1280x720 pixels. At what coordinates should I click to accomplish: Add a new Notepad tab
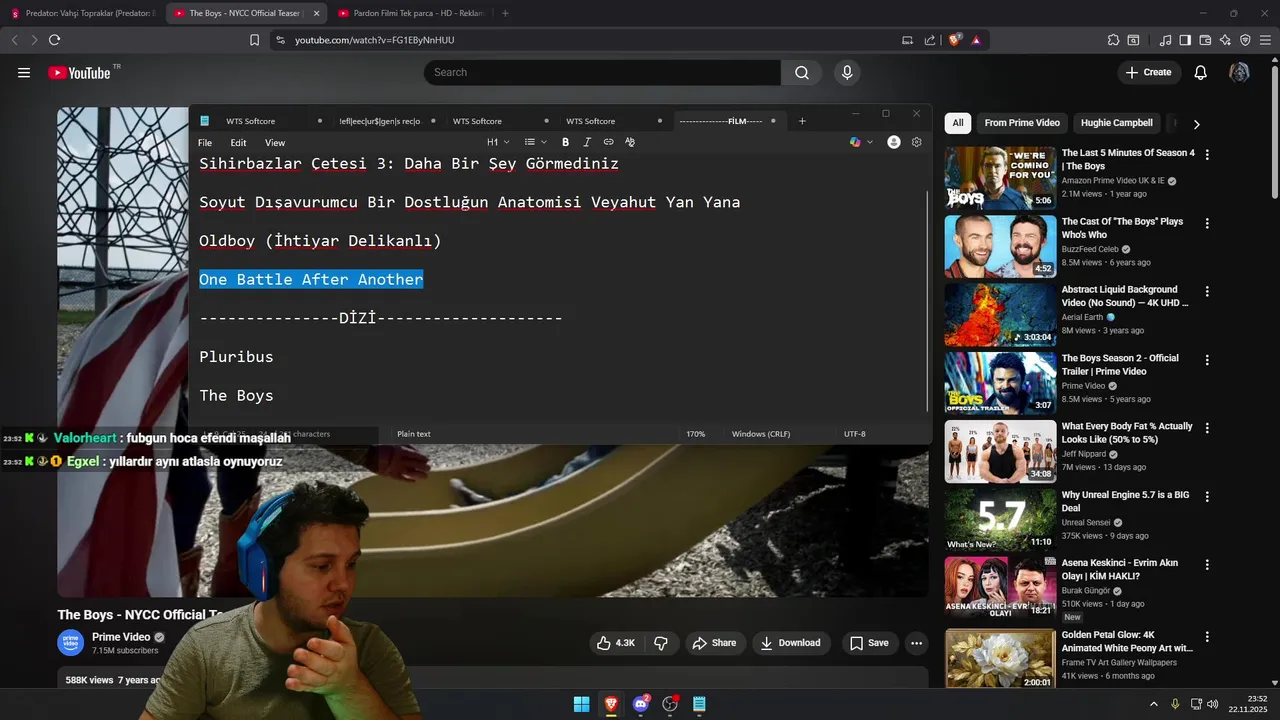coord(802,121)
